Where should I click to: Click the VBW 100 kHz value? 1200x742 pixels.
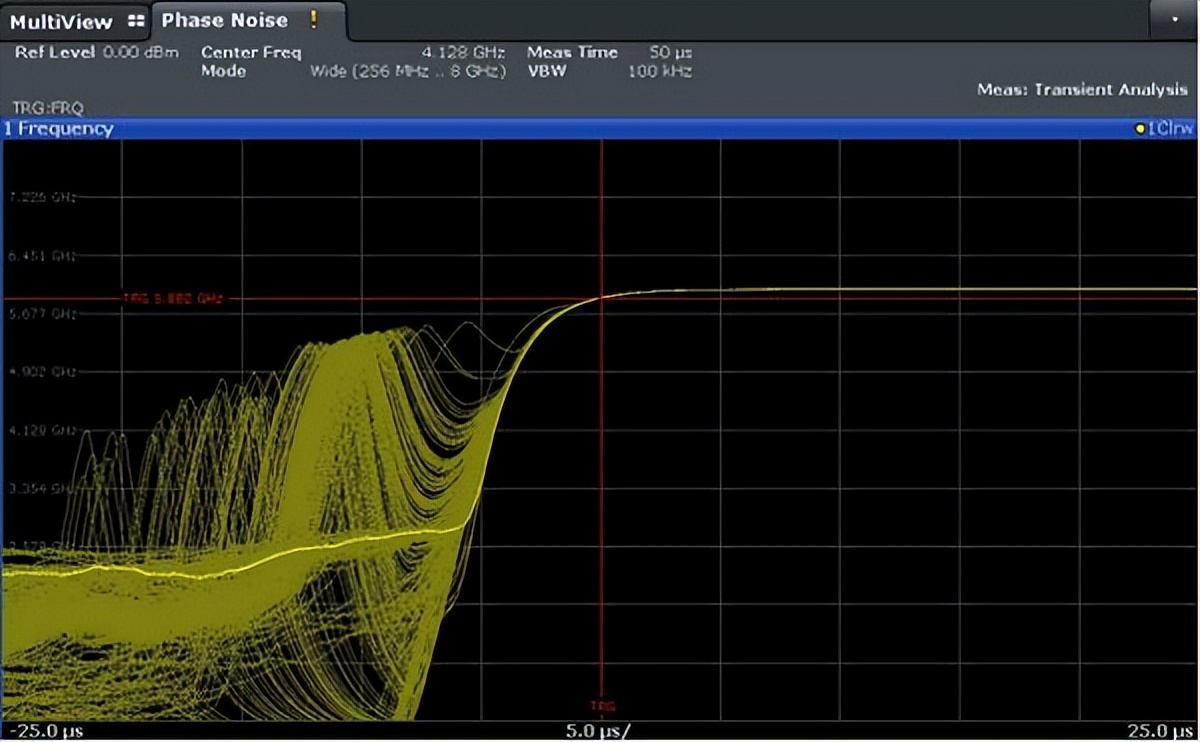pos(659,71)
